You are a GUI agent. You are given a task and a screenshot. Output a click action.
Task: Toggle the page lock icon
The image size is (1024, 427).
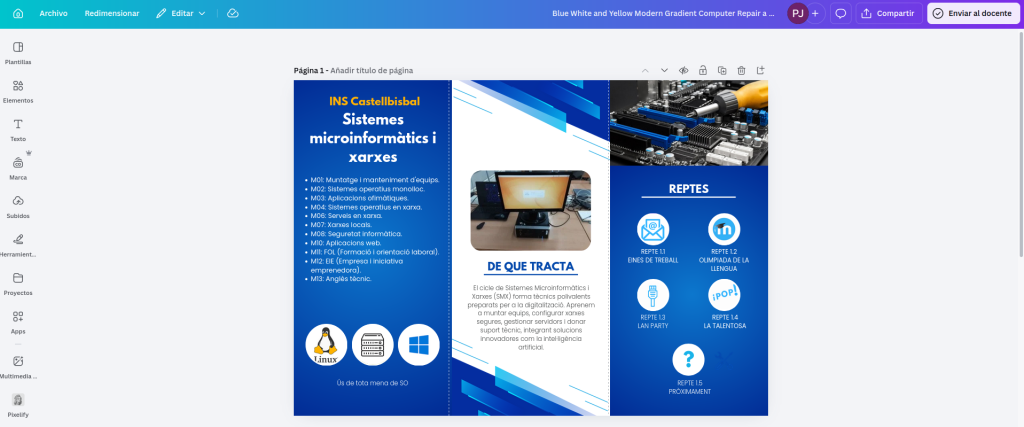703,70
